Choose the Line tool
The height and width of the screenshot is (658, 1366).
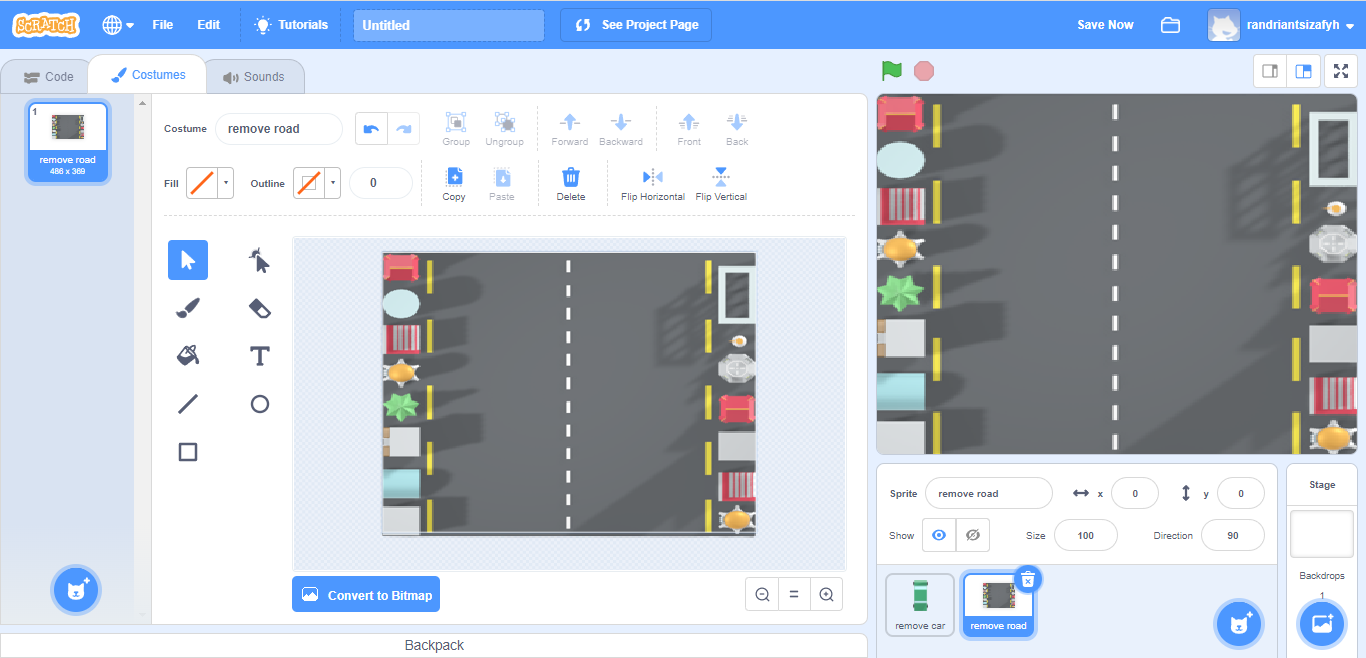188,404
